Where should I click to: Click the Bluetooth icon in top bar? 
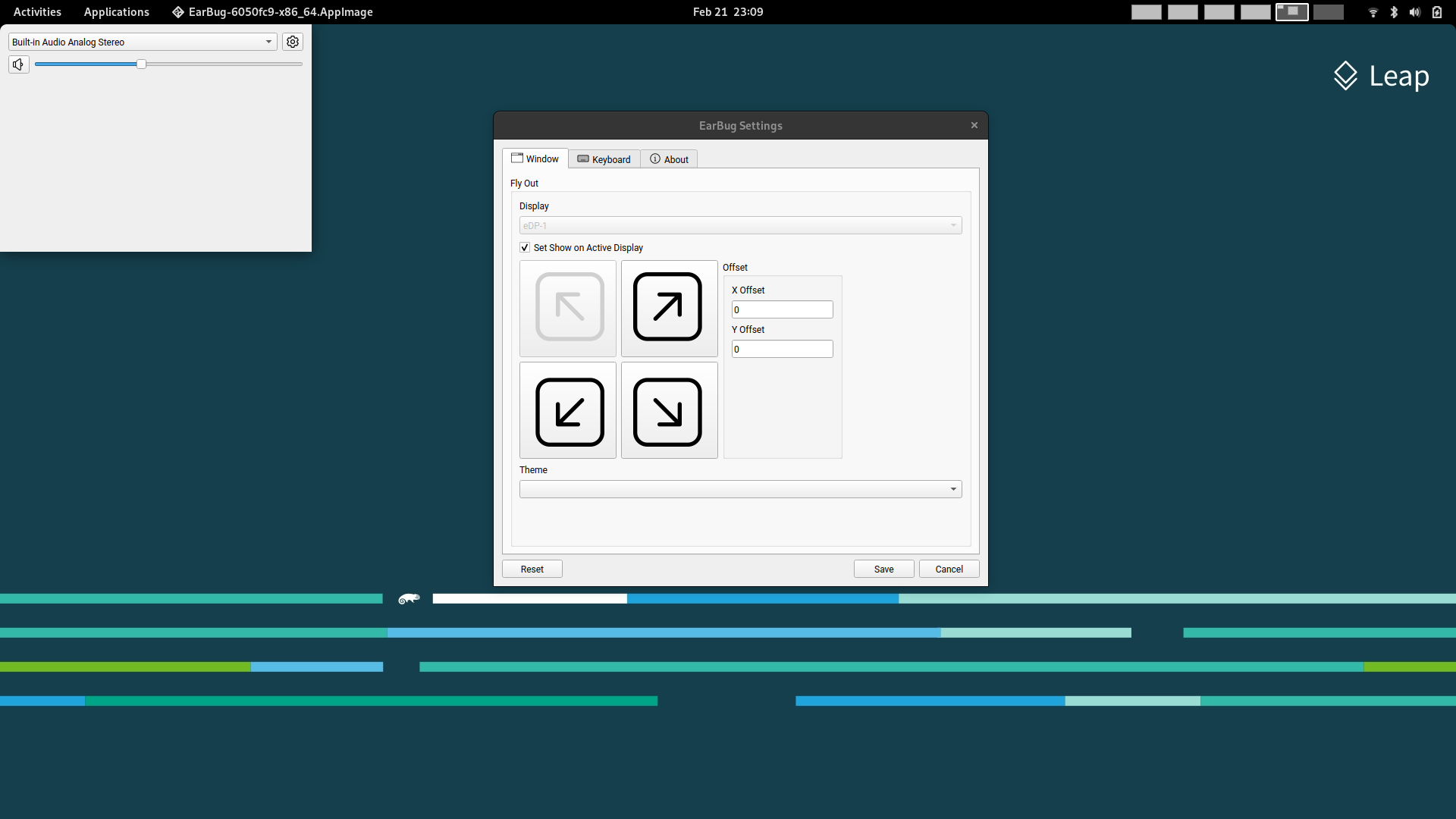(x=1394, y=12)
